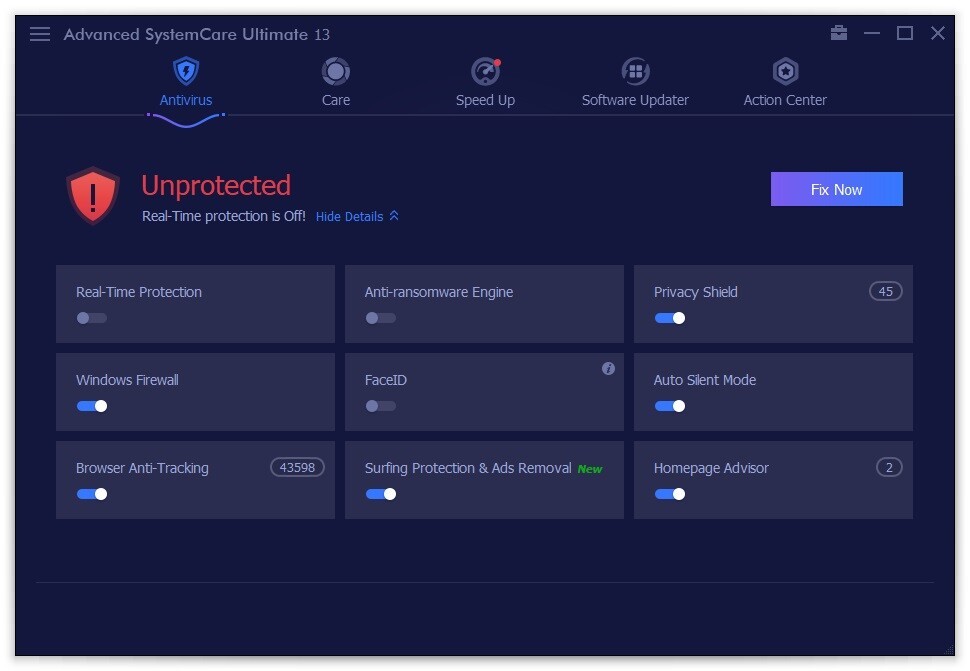Maximize the Advanced SystemCare window
970x671 pixels.
click(905, 33)
